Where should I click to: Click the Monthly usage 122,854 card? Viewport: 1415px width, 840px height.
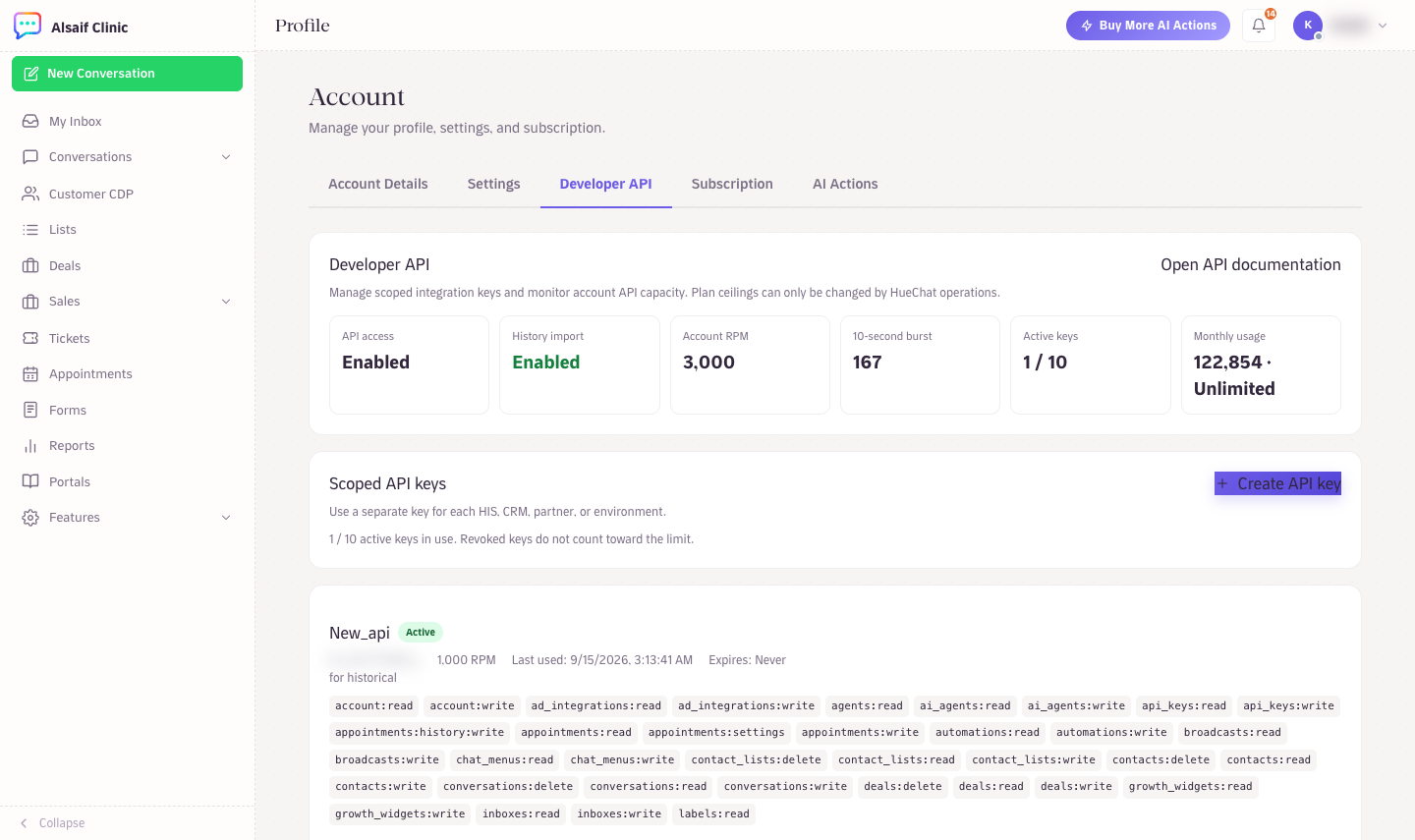pyautogui.click(x=1261, y=364)
